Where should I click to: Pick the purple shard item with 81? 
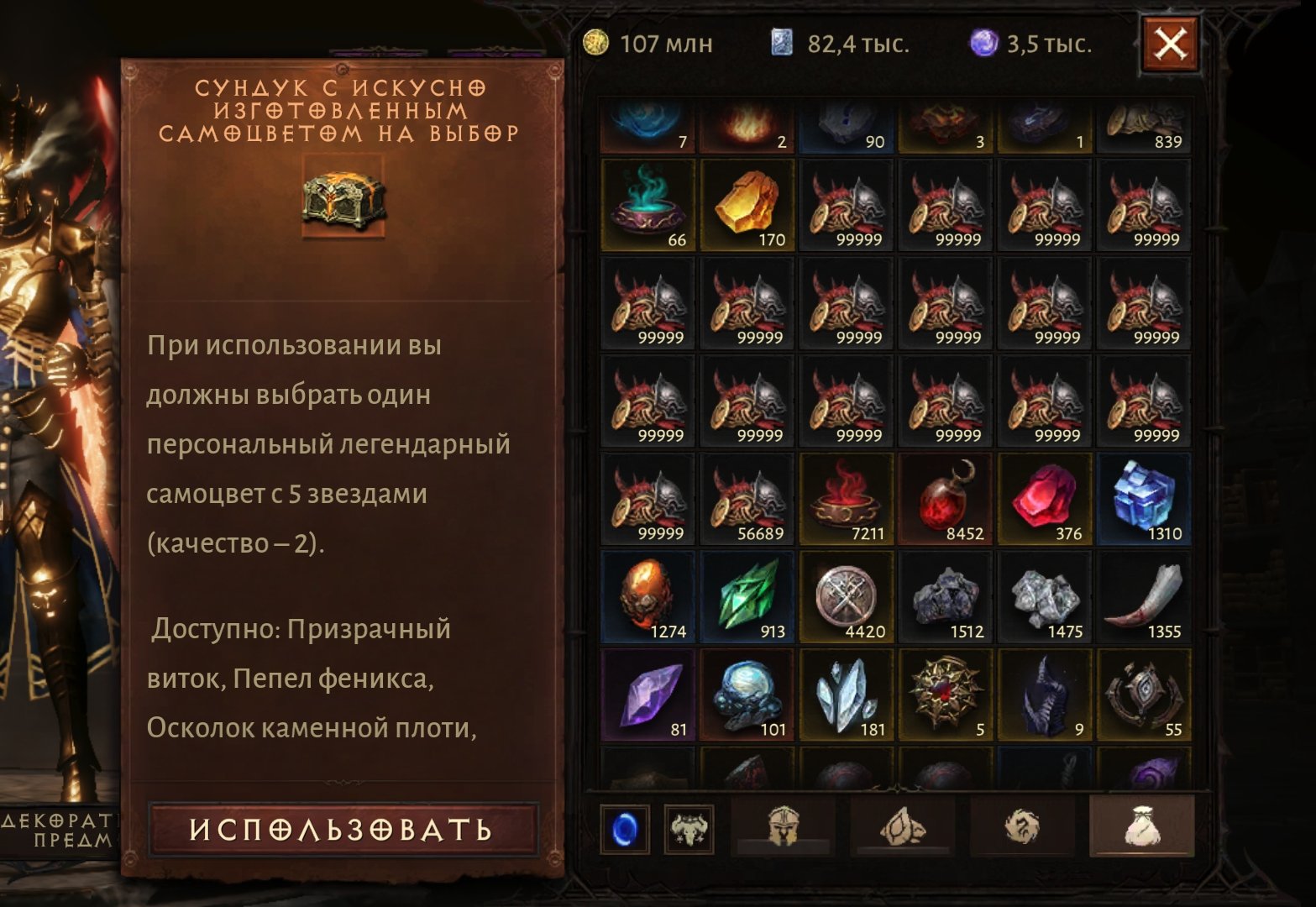pyautogui.click(x=648, y=696)
